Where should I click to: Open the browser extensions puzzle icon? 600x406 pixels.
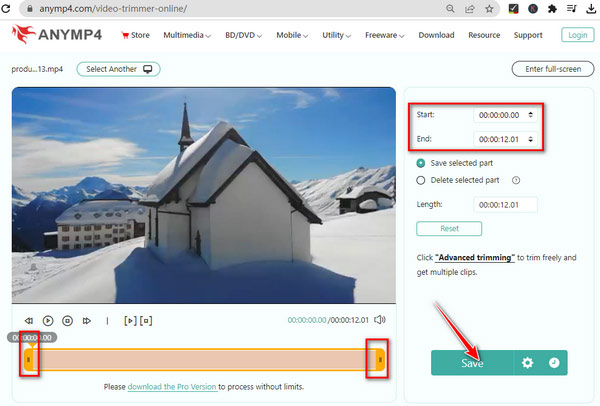[x=552, y=8]
